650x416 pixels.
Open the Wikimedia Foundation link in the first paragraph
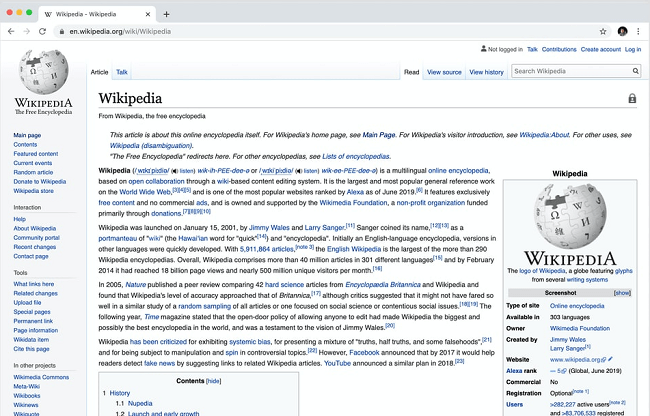tap(353, 203)
